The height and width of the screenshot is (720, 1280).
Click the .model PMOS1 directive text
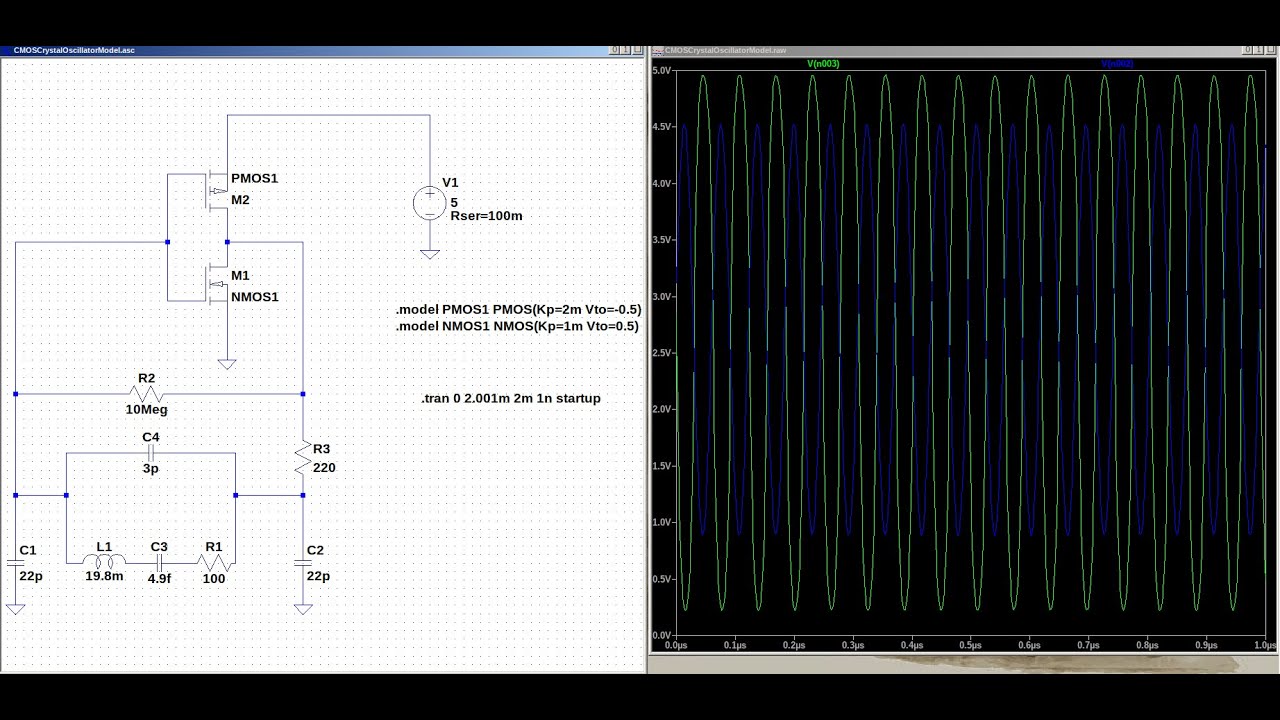(518, 310)
